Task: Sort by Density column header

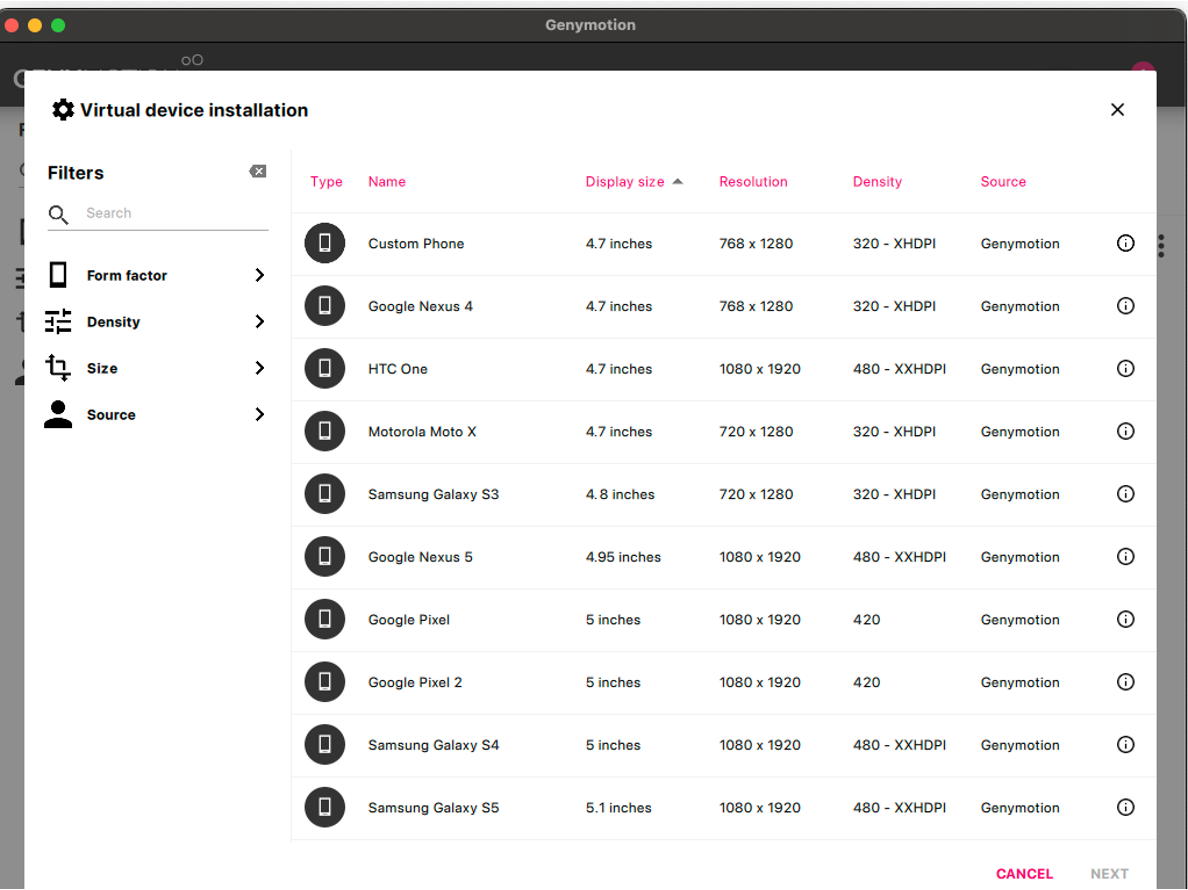Action: pos(877,182)
